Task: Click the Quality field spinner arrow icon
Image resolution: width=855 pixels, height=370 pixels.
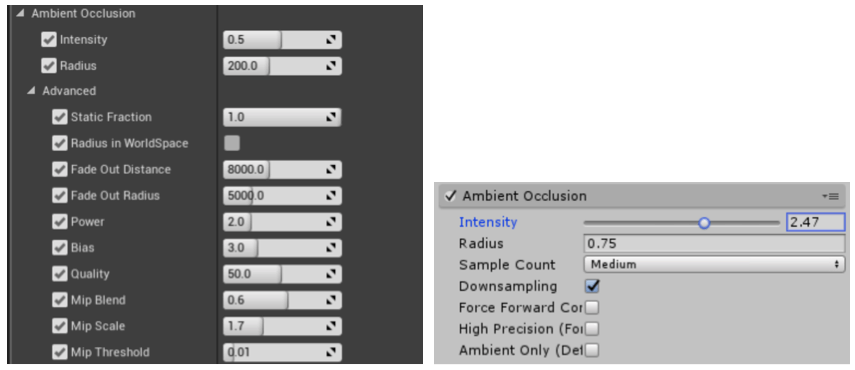Action: pyautogui.click(x=330, y=274)
